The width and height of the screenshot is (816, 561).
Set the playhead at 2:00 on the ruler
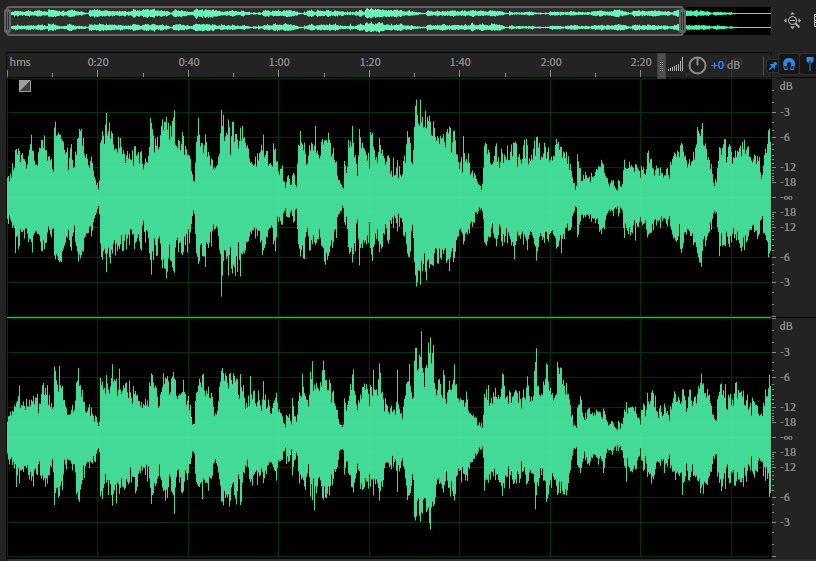(x=551, y=62)
